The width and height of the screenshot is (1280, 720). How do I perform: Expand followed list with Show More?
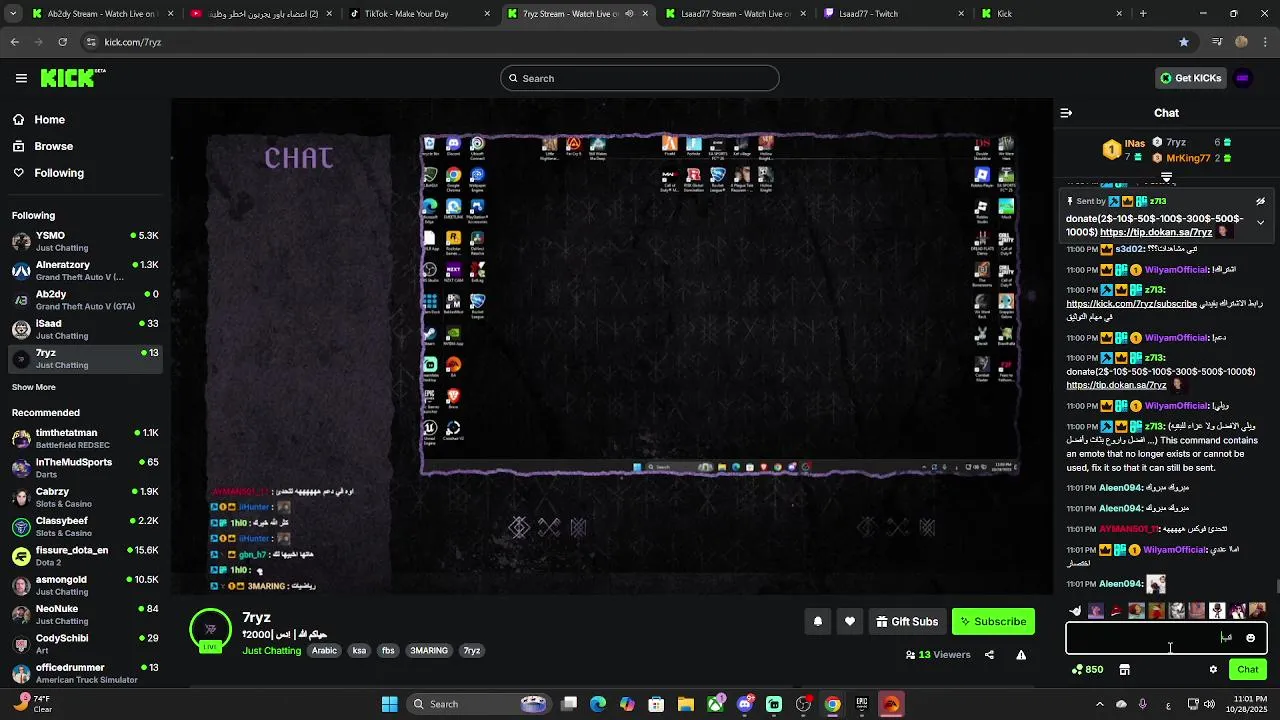point(34,387)
